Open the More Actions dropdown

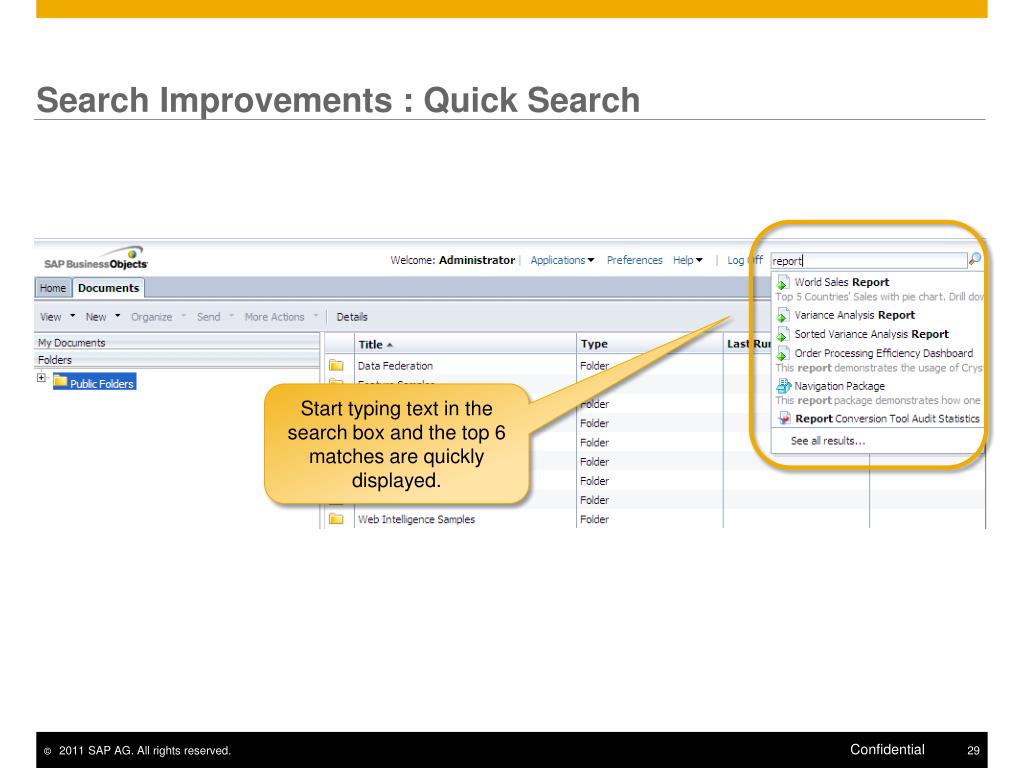tap(281, 317)
